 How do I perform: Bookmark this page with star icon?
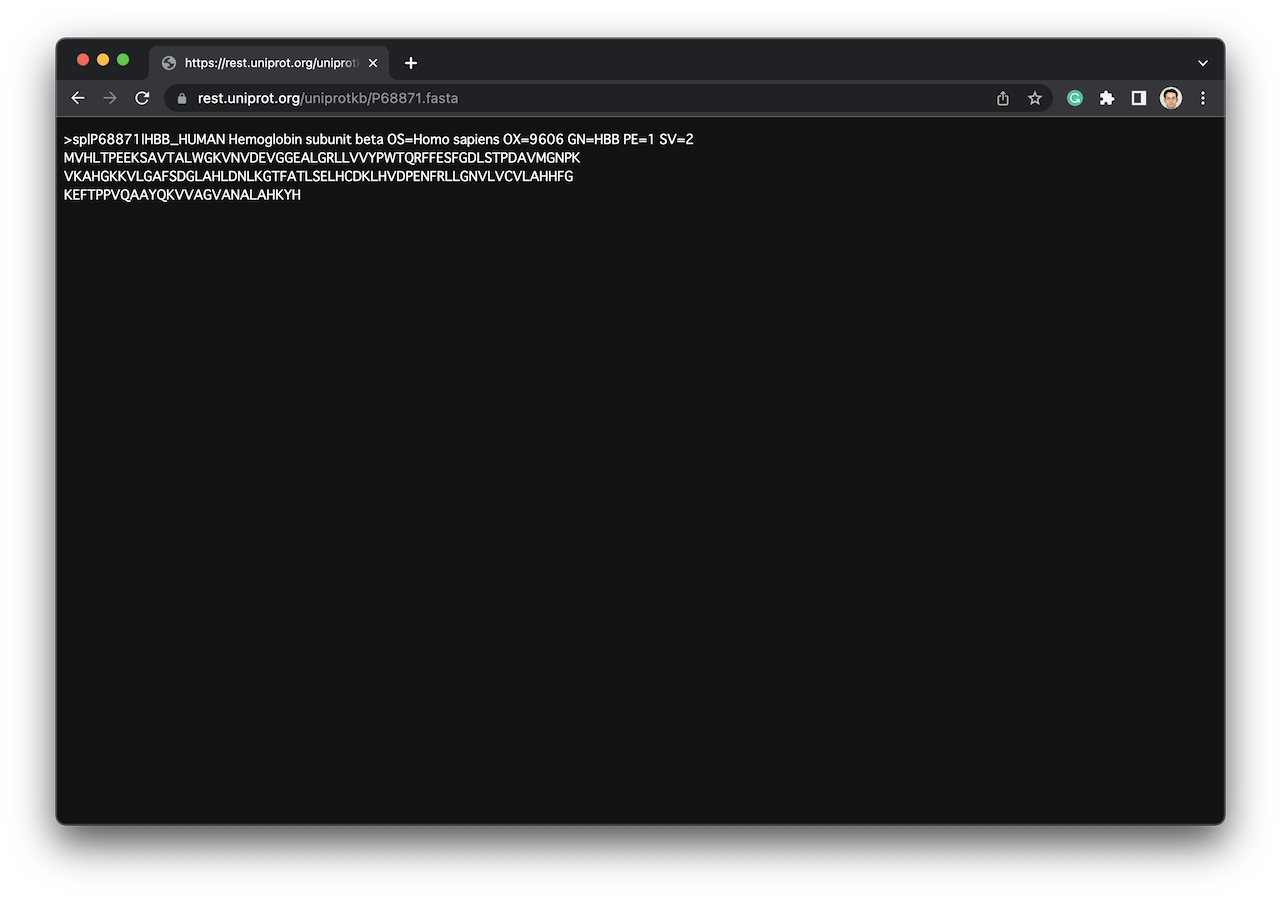[1035, 98]
